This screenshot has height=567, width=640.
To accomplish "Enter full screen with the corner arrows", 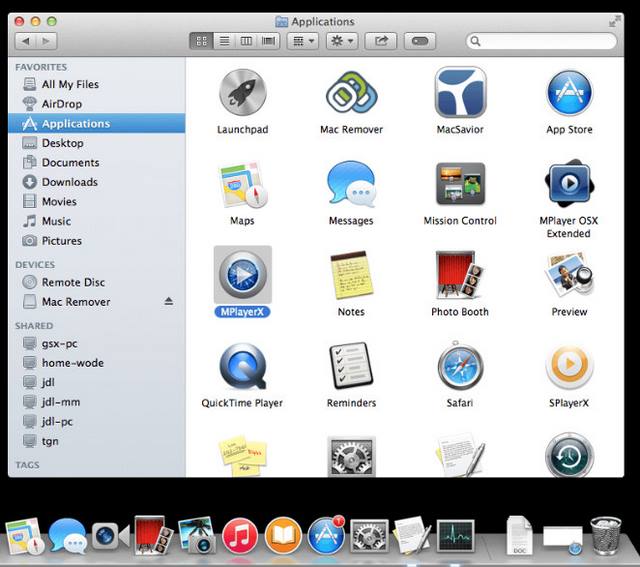I will (614, 21).
